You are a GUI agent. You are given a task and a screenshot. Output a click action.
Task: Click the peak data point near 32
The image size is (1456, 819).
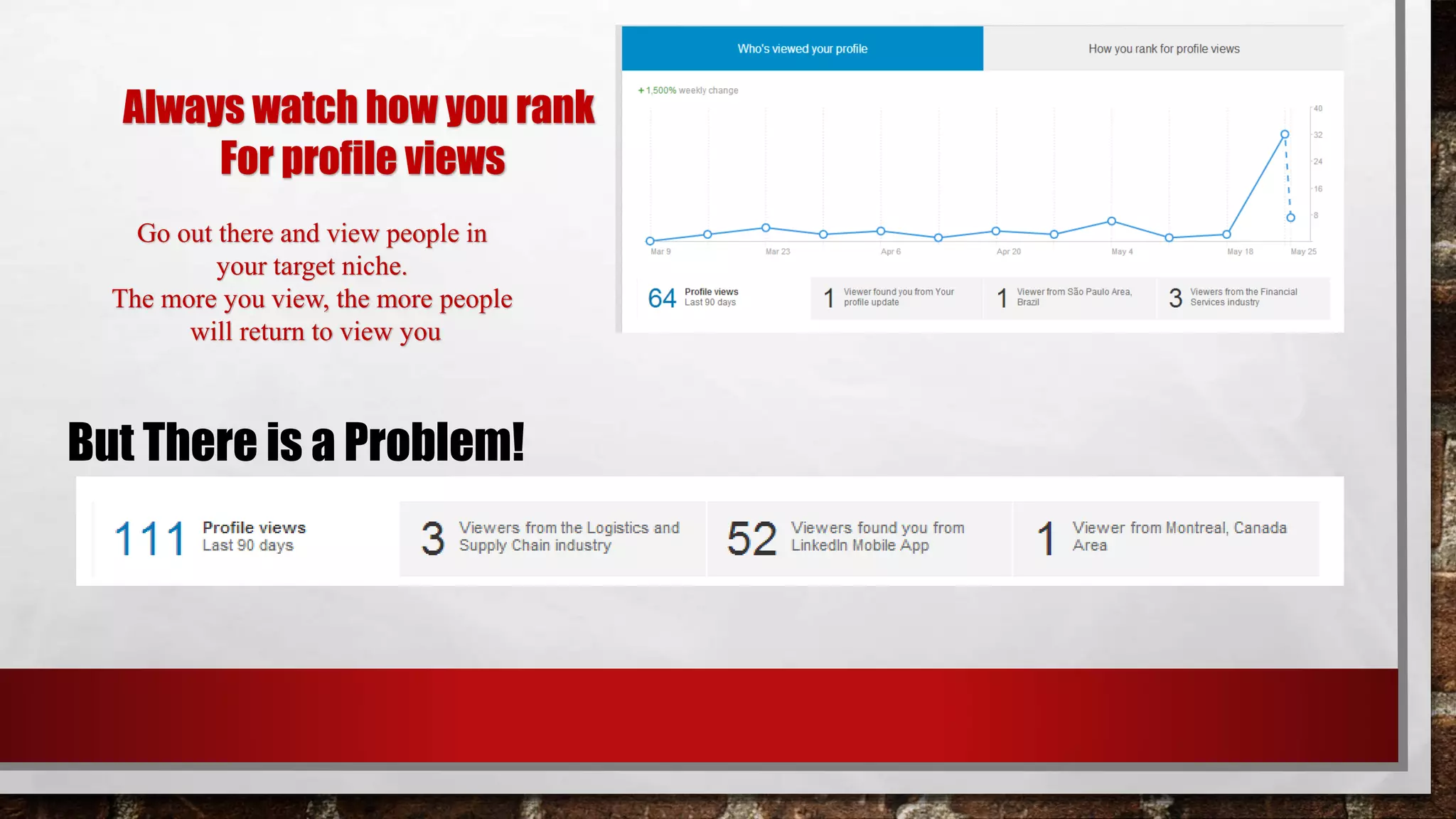pyautogui.click(x=1285, y=134)
